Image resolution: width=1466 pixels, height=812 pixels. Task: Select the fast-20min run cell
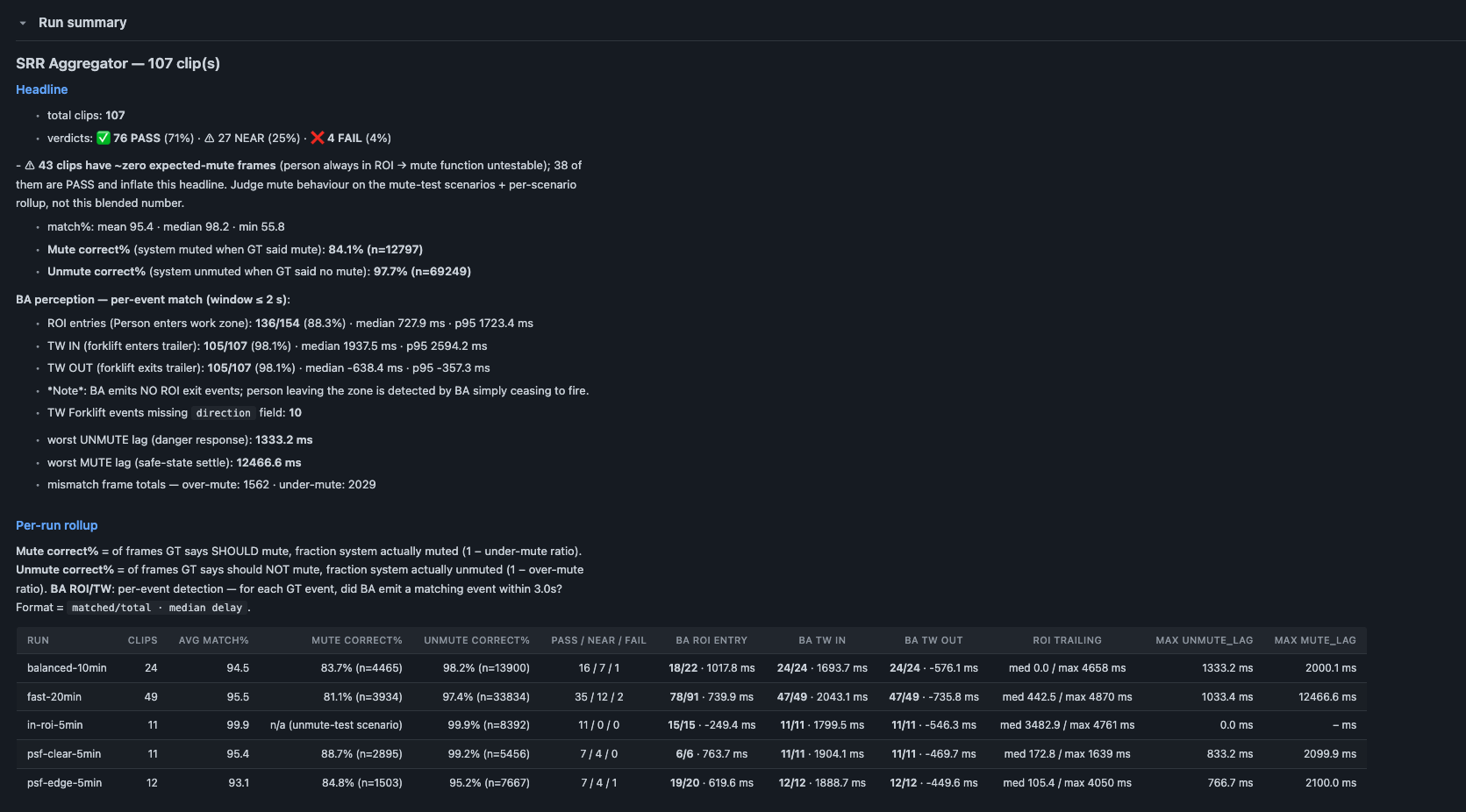pyautogui.click(x=54, y=697)
